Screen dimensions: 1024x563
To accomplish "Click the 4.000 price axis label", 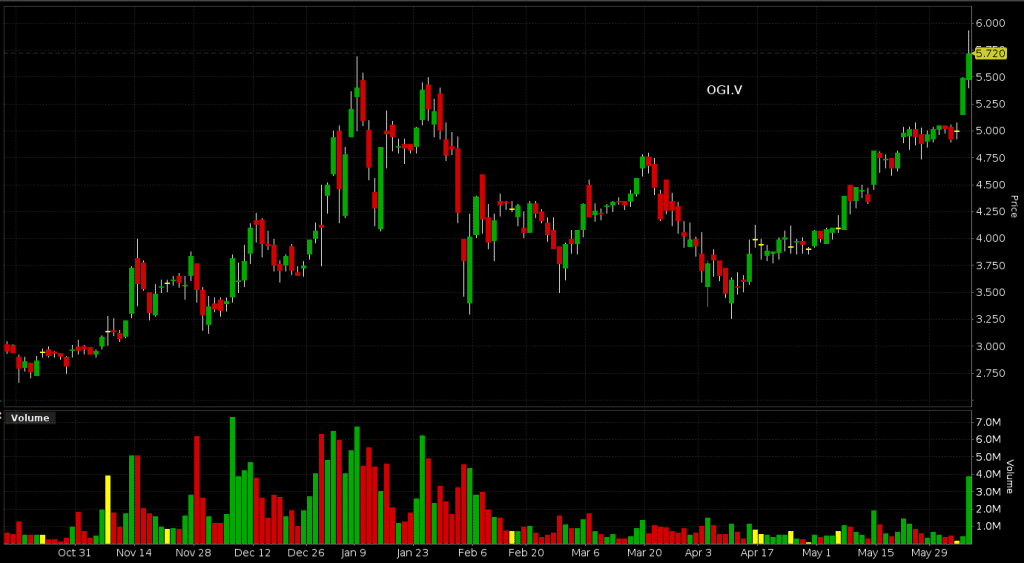I will (x=991, y=238).
